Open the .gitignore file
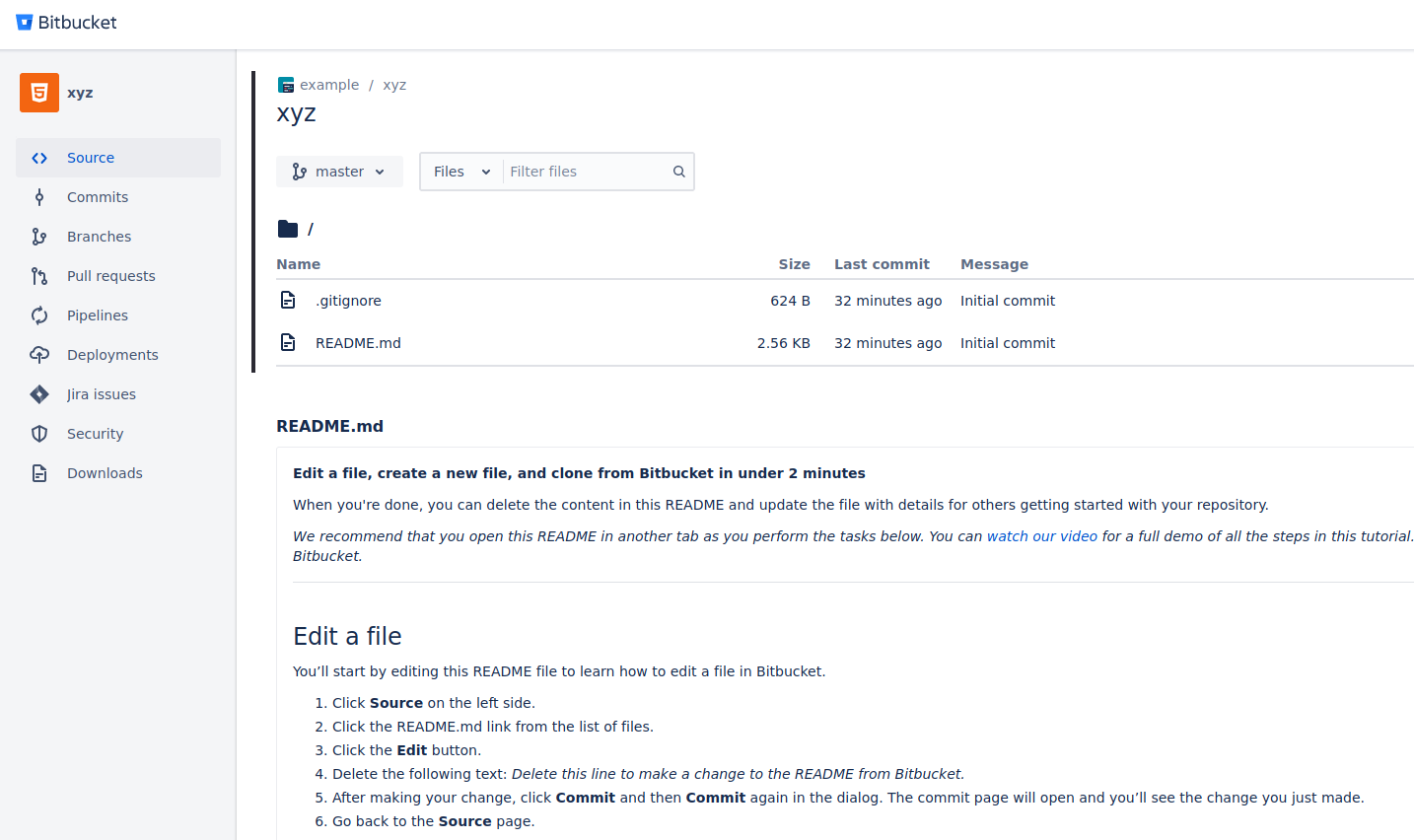The image size is (1414, 840). coord(348,301)
